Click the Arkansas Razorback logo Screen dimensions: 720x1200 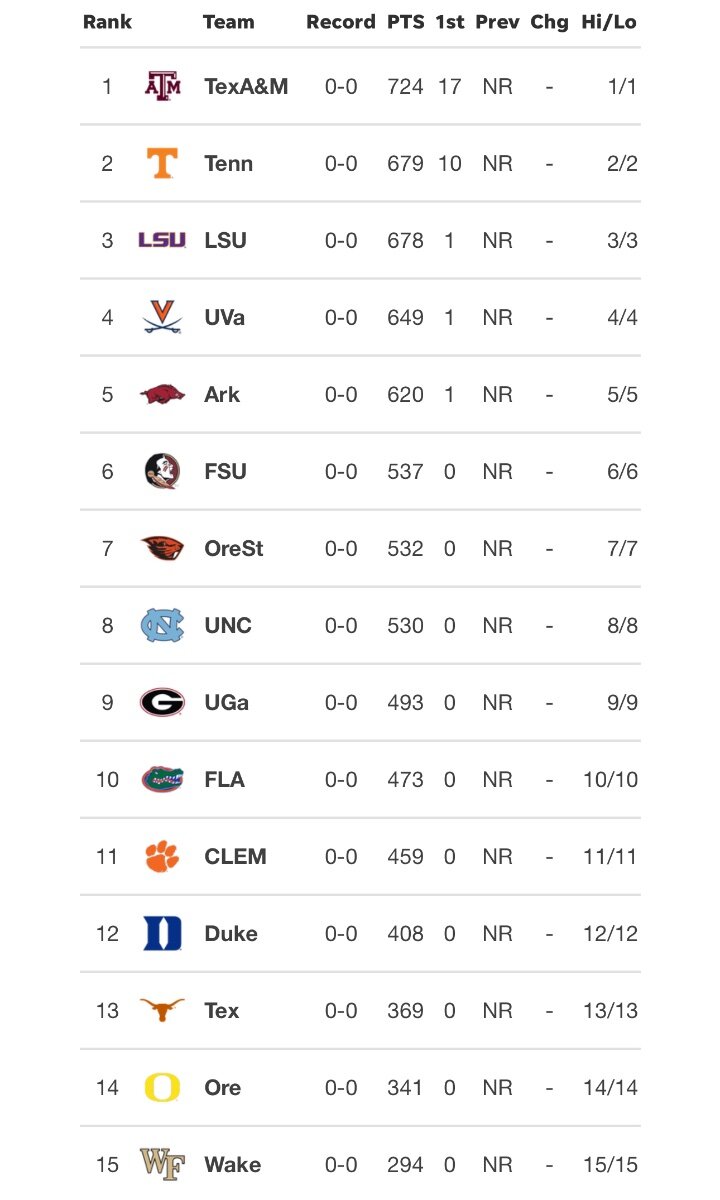[x=162, y=394]
